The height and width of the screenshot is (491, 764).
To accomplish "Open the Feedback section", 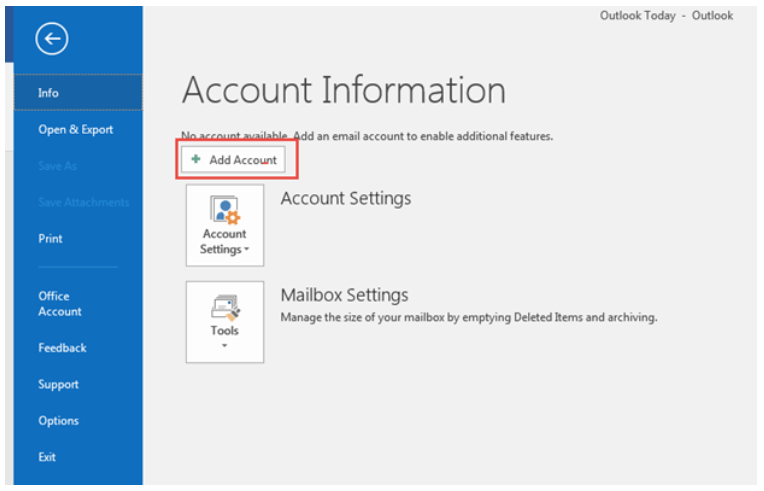I will coord(62,348).
